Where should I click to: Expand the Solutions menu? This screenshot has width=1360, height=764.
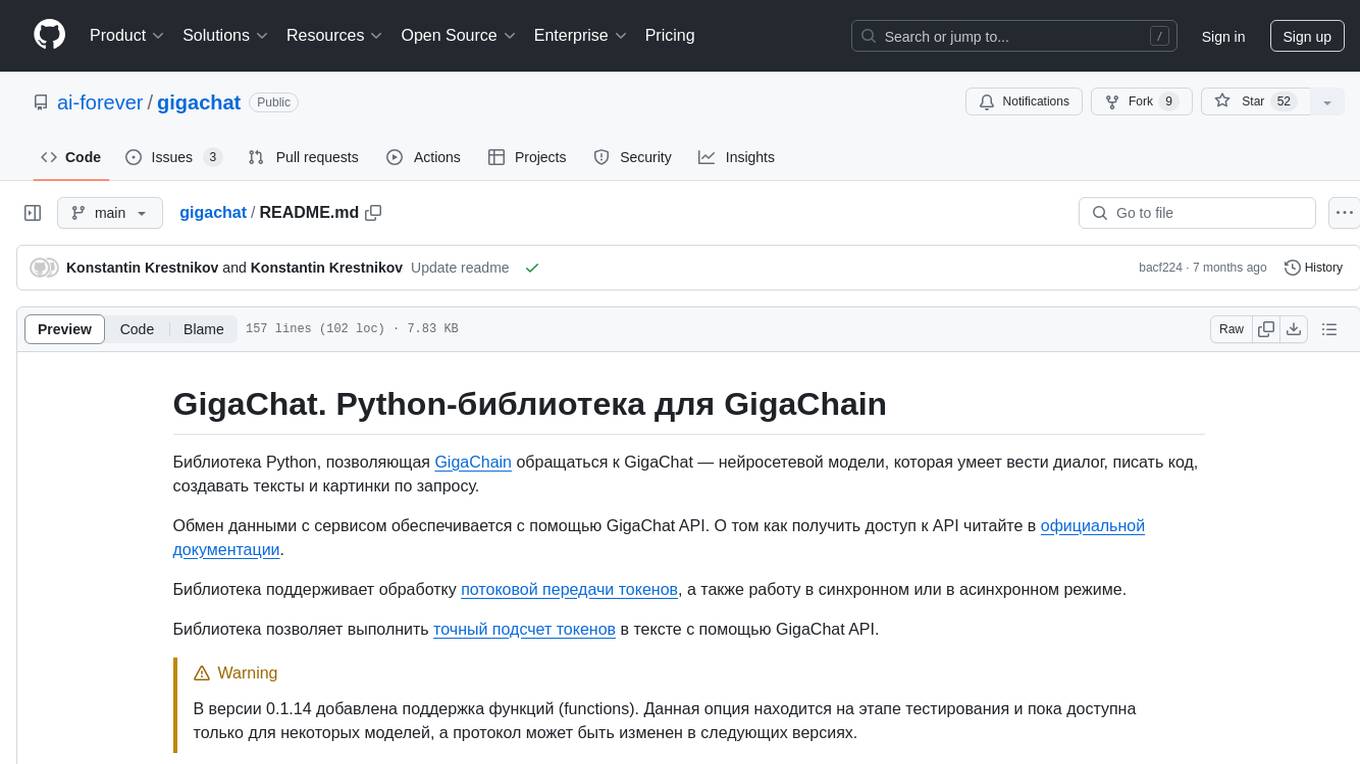click(x=225, y=35)
